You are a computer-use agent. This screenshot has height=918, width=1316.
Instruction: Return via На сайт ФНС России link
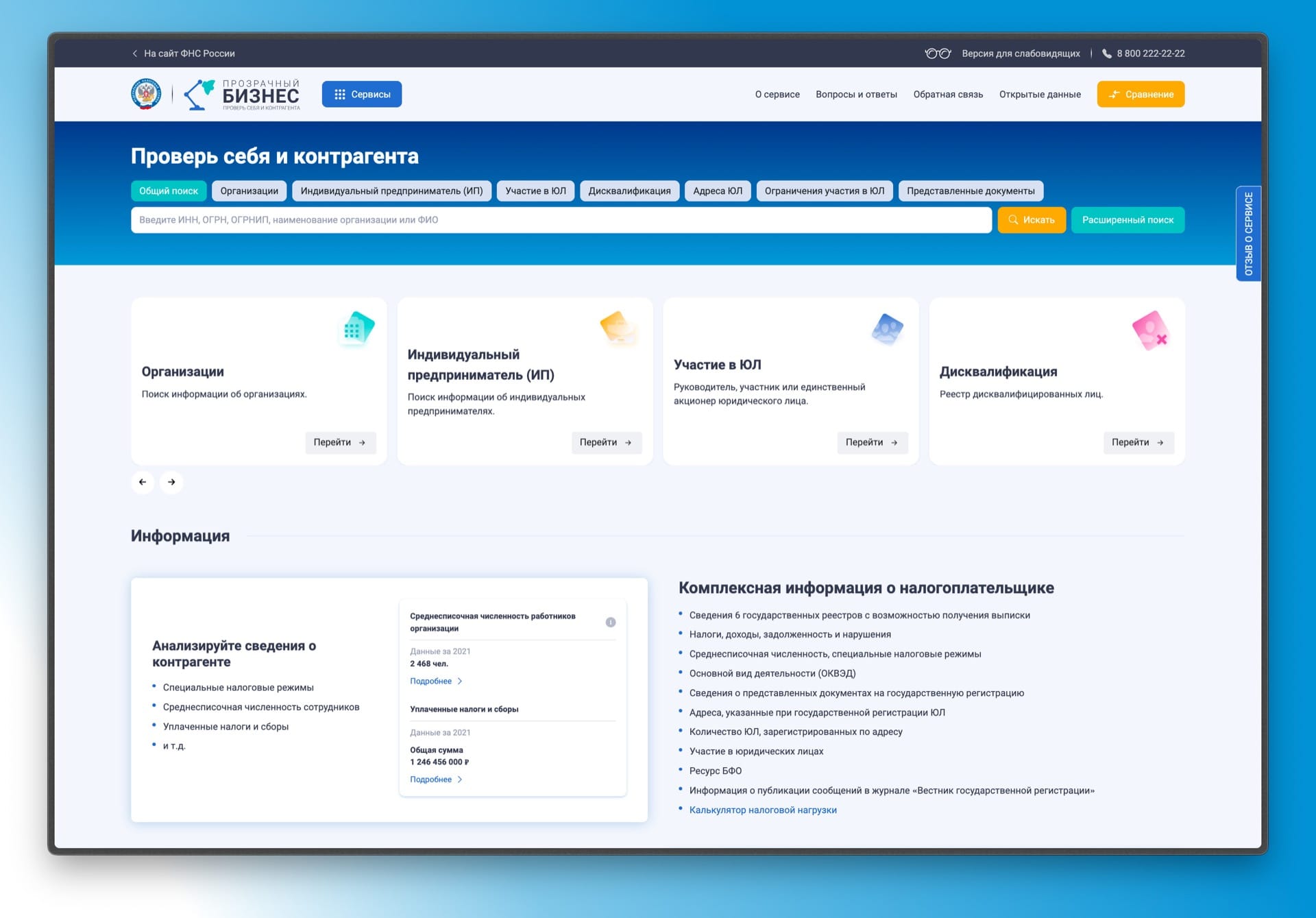coord(184,53)
